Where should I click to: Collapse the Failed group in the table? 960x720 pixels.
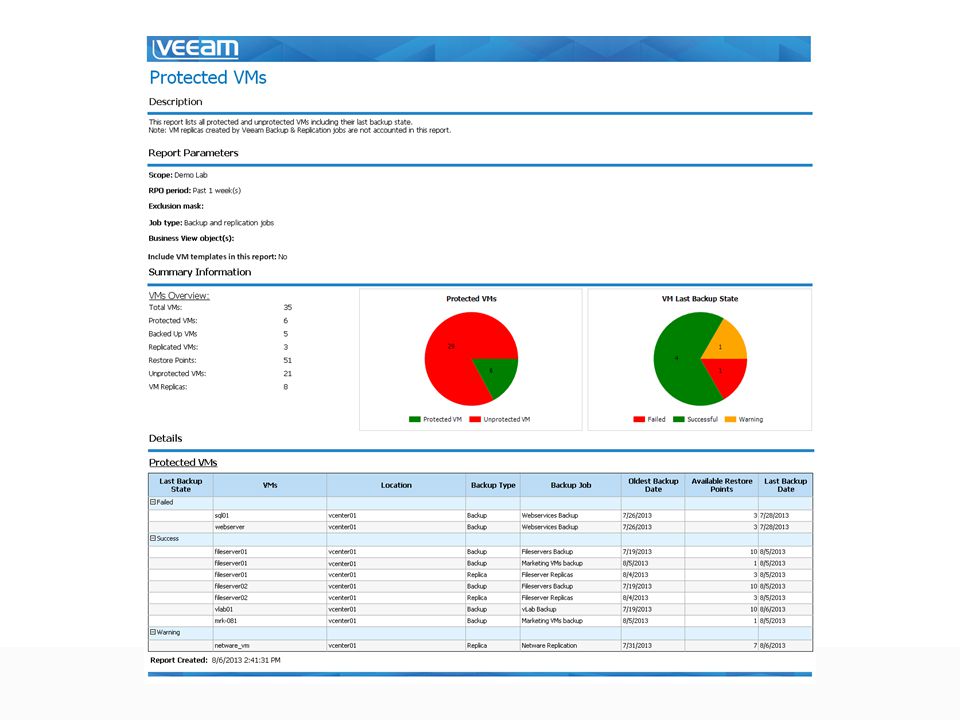pos(153,502)
